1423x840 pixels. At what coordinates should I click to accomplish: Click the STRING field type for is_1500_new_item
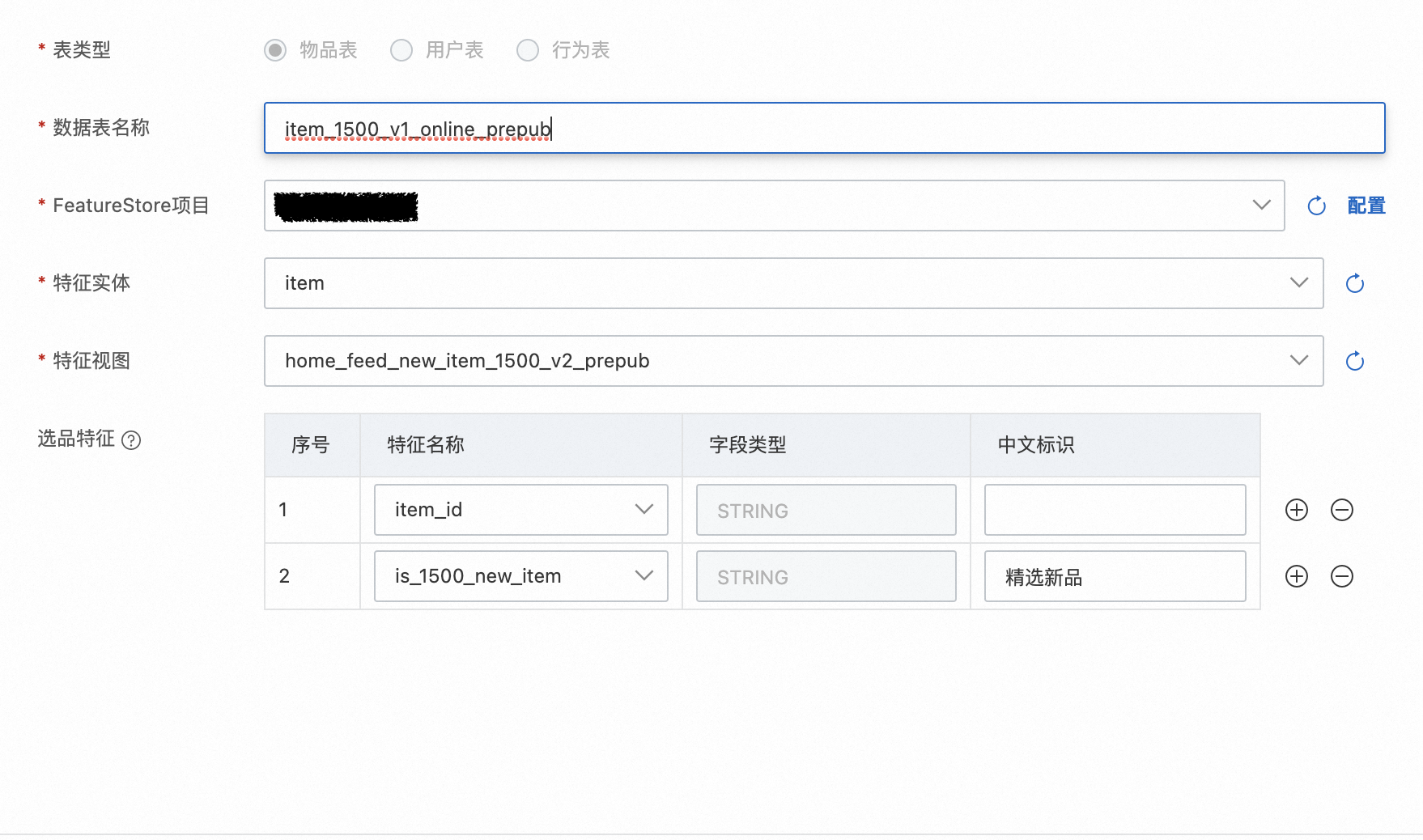826,576
